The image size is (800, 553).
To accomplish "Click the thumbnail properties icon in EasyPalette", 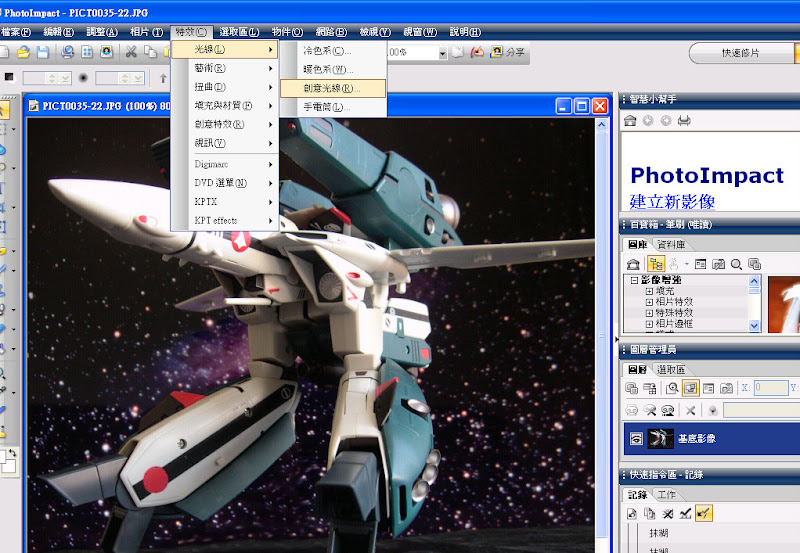I will point(701,264).
